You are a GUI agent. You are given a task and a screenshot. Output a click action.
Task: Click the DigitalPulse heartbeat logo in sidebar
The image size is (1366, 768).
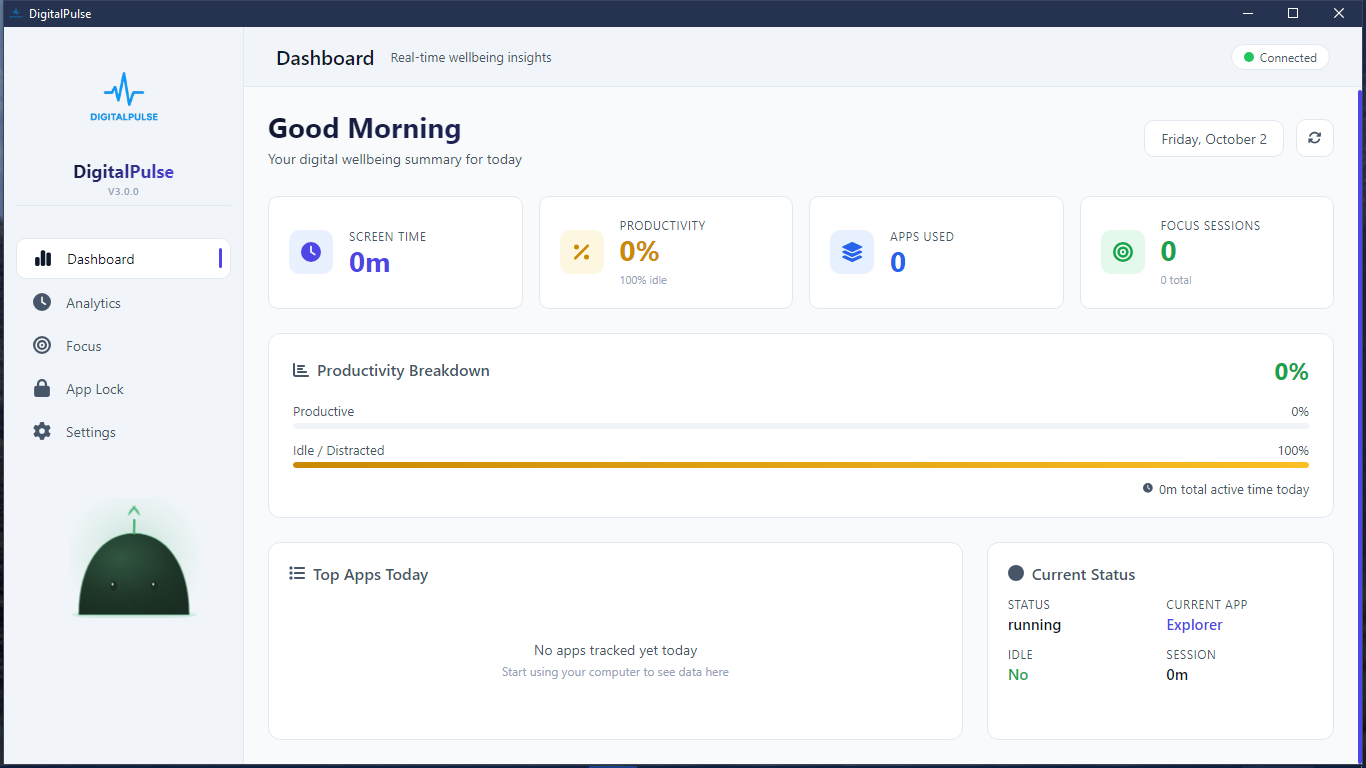pyautogui.click(x=124, y=97)
